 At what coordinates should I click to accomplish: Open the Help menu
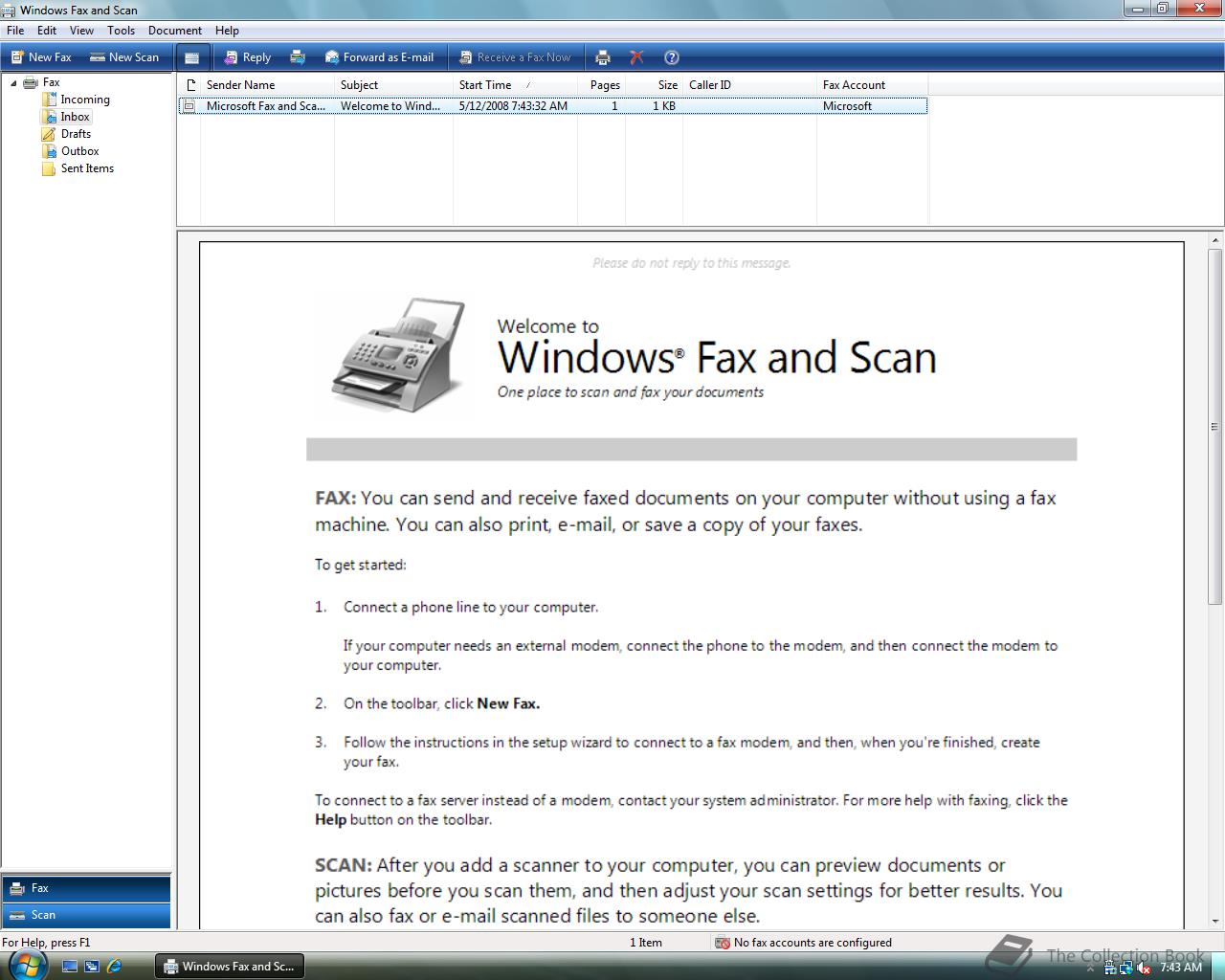point(227,31)
